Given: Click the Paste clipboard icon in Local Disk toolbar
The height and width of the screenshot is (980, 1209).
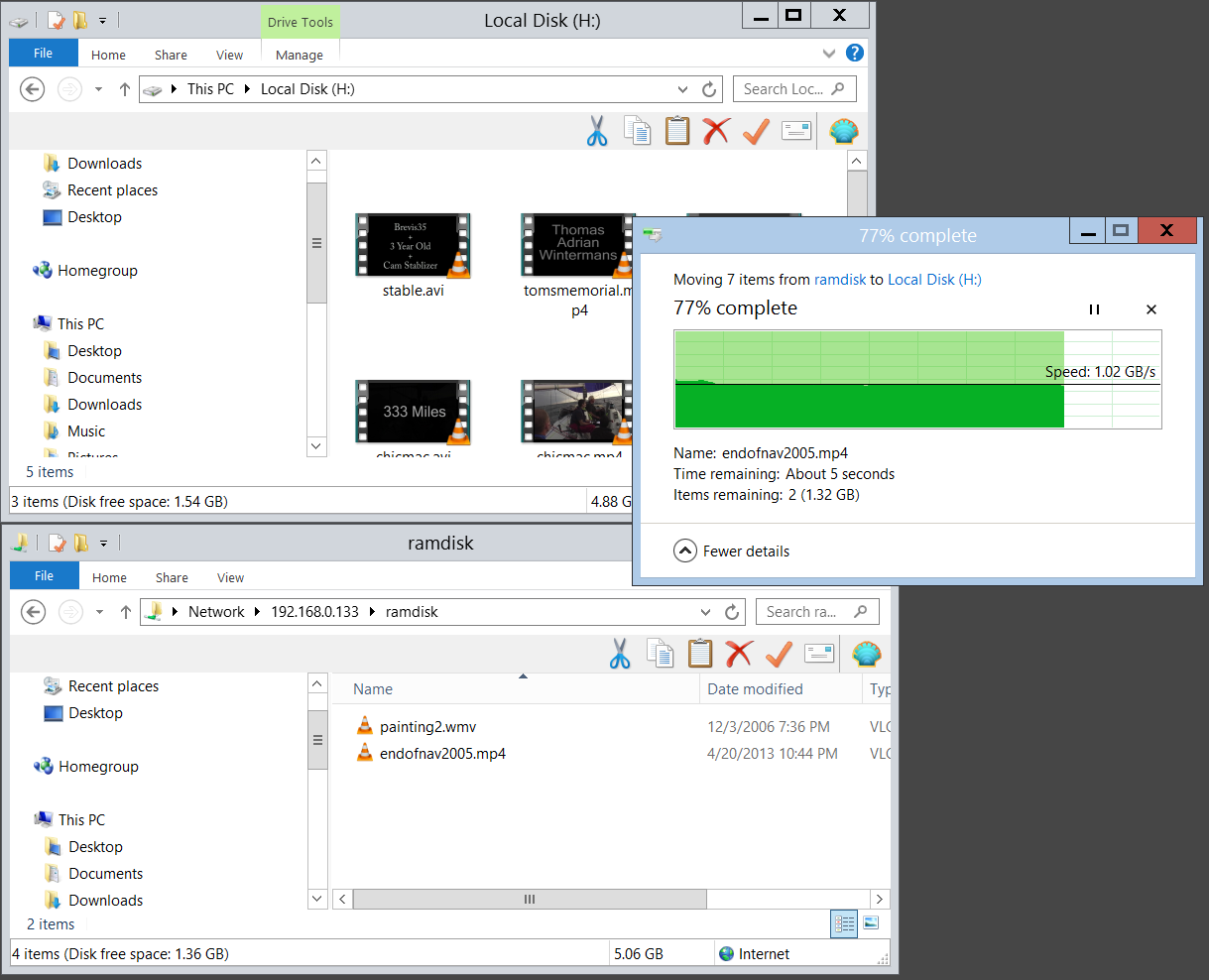Looking at the screenshot, I should (x=676, y=130).
